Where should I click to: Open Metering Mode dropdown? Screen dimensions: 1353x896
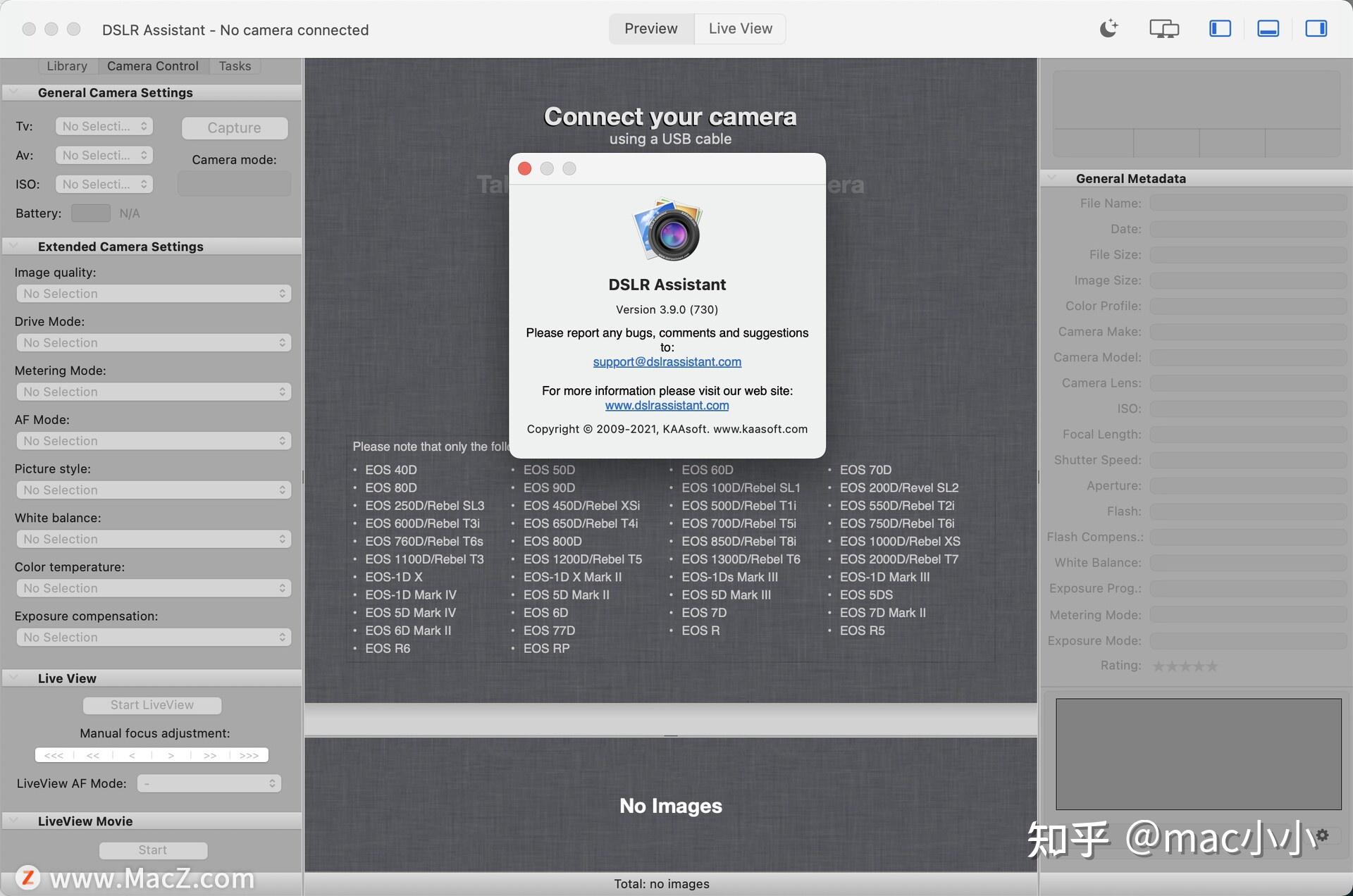(x=154, y=392)
